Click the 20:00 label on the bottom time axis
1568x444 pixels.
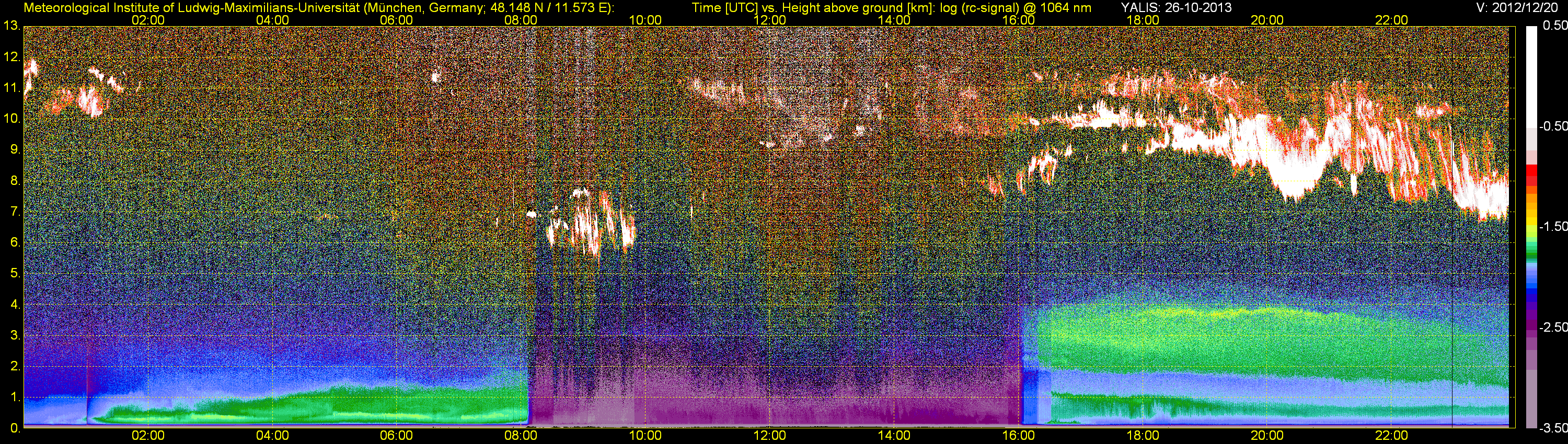click(x=1267, y=436)
